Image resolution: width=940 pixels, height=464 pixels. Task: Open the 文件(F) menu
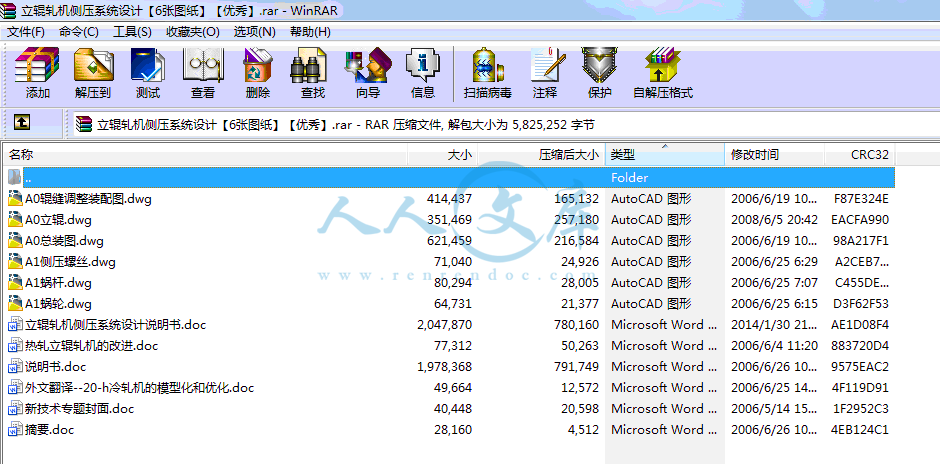pyautogui.click(x=25, y=32)
